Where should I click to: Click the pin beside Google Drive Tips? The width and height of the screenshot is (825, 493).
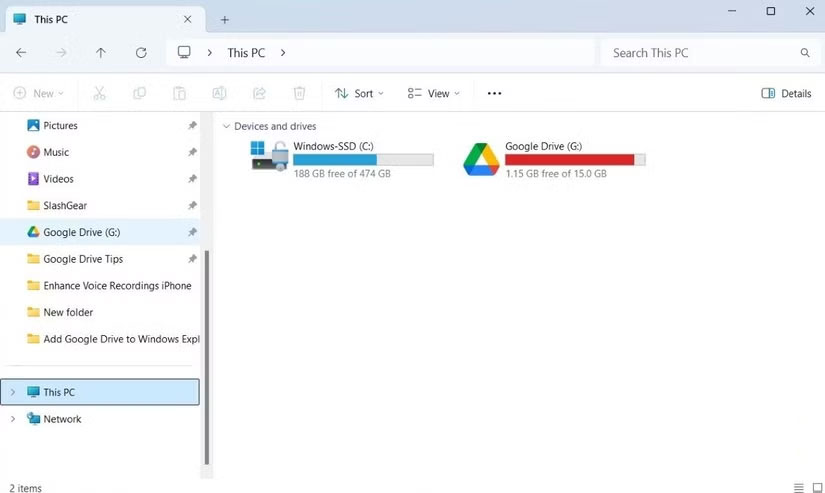pyautogui.click(x=192, y=259)
